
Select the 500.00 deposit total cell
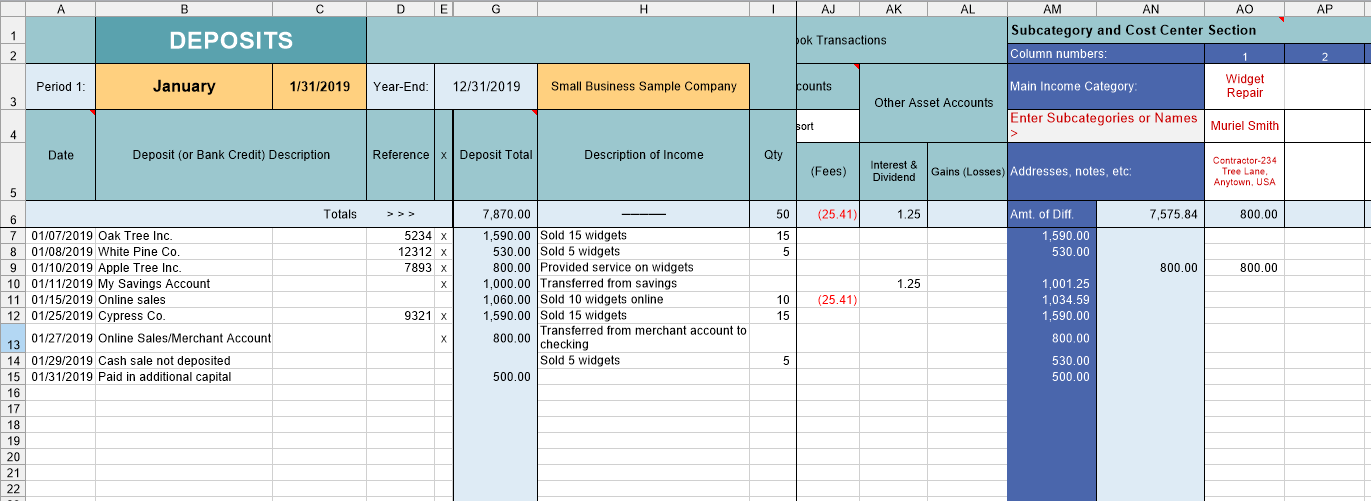[495, 376]
